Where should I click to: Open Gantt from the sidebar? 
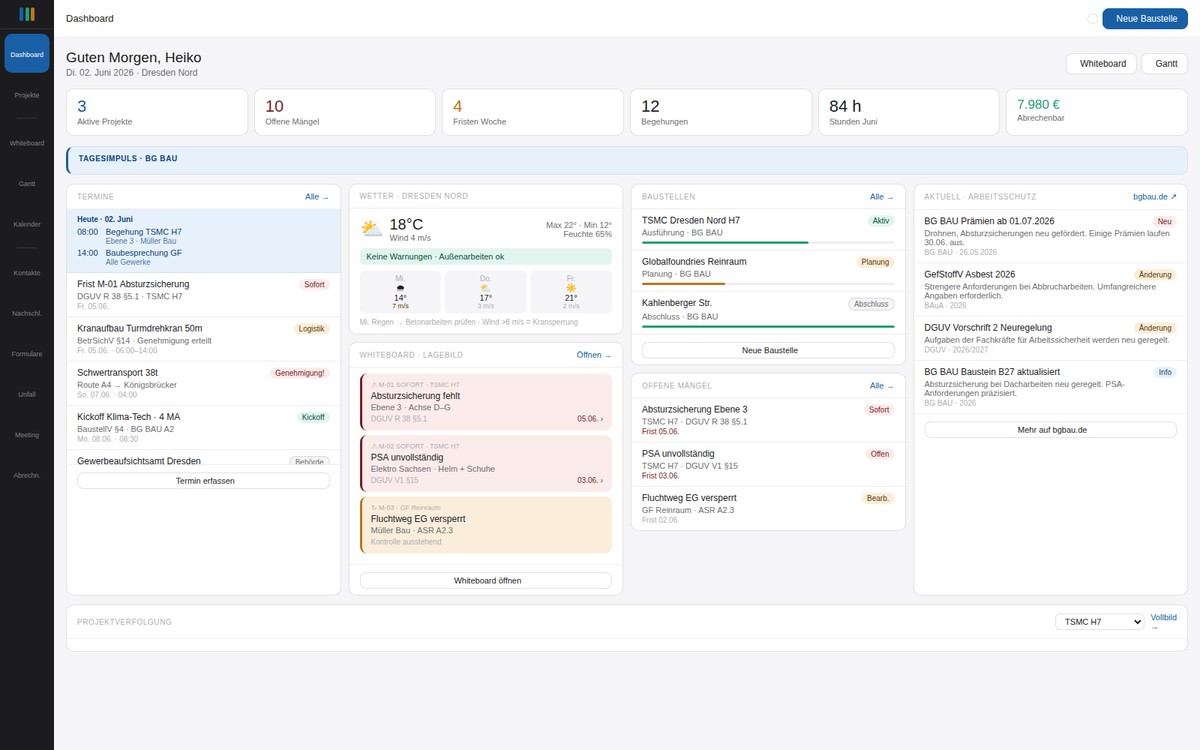tap(27, 184)
